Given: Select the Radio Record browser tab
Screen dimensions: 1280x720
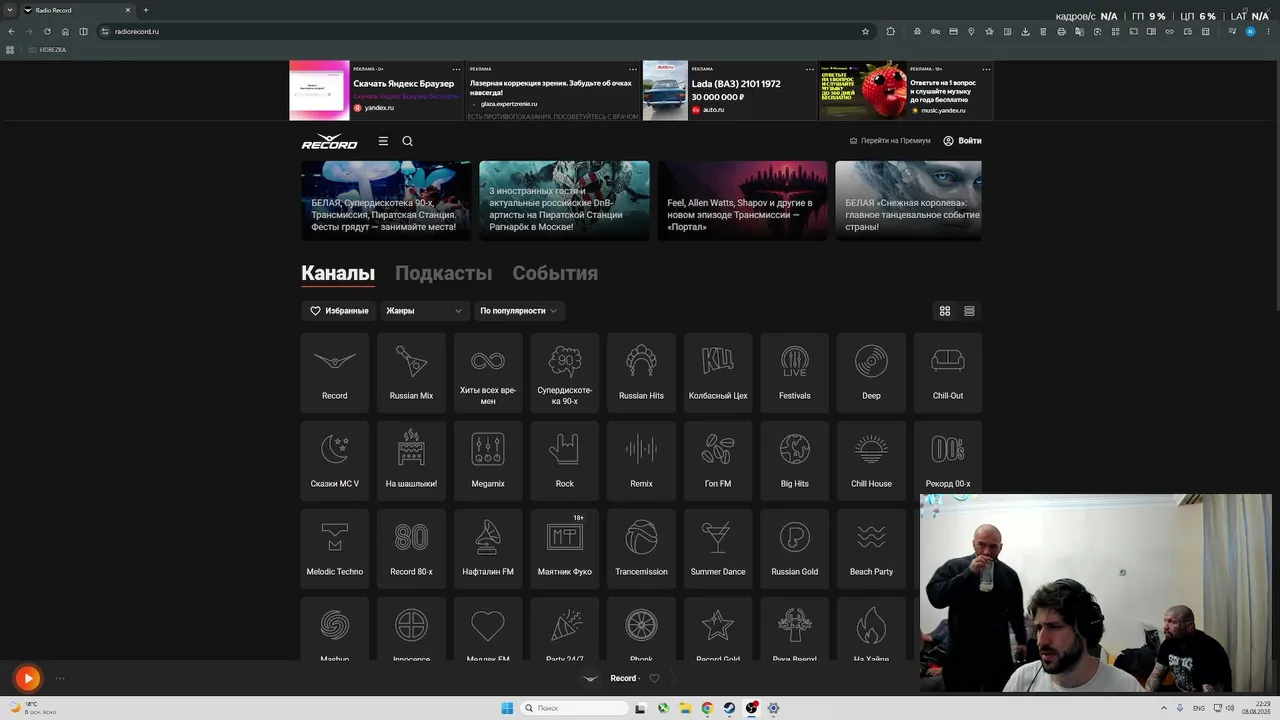Looking at the screenshot, I should click(x=78, y=10).
